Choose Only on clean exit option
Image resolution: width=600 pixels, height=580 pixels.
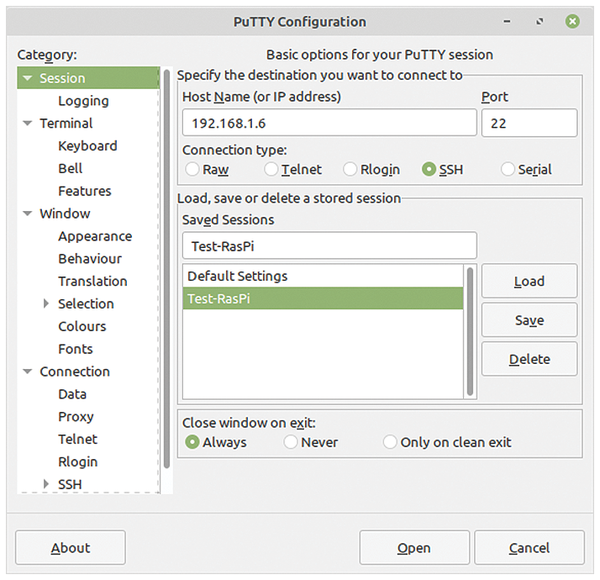click(x=390, y=442)
